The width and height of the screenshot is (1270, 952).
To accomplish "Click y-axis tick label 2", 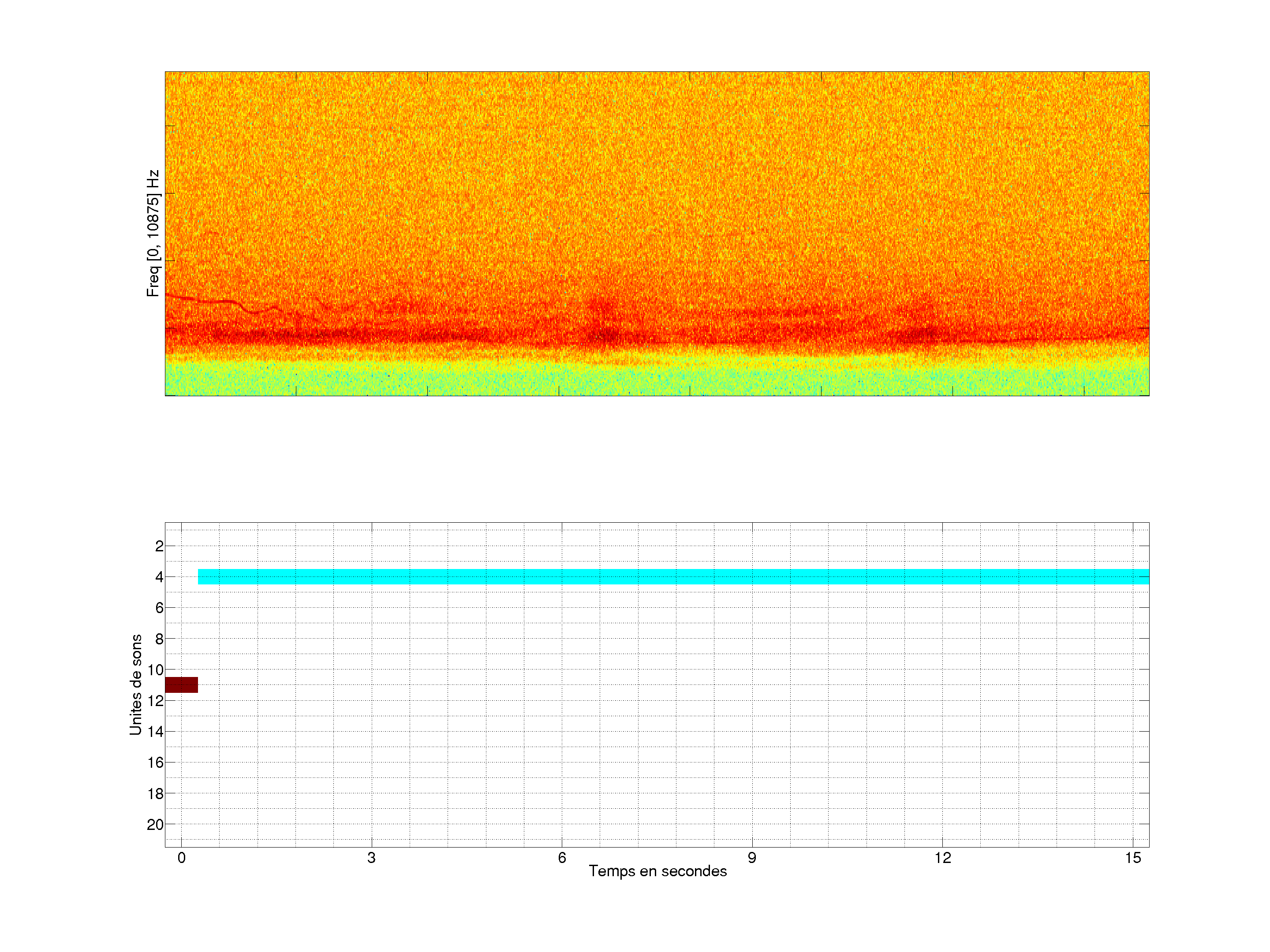I will 159,546.
